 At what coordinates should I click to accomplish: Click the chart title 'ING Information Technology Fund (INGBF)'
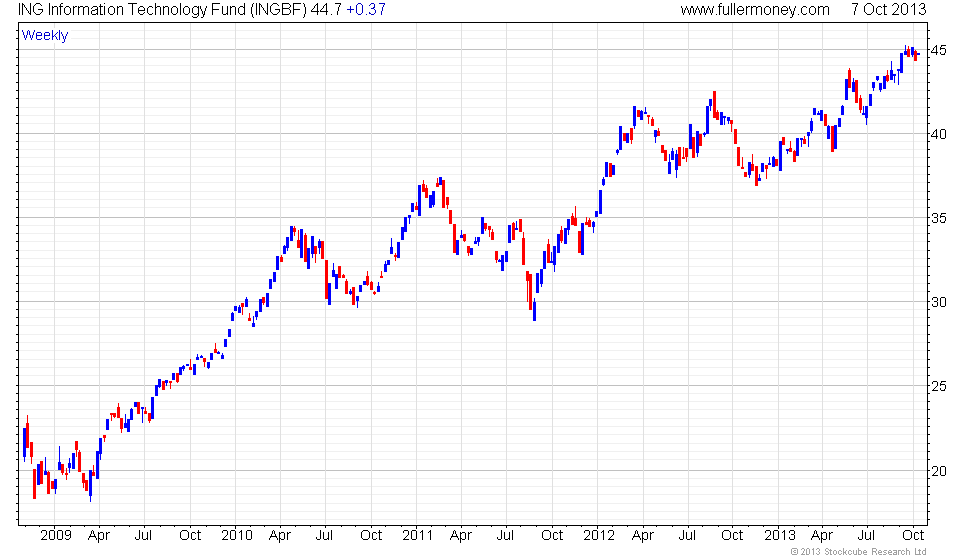[x=162, y=10]
